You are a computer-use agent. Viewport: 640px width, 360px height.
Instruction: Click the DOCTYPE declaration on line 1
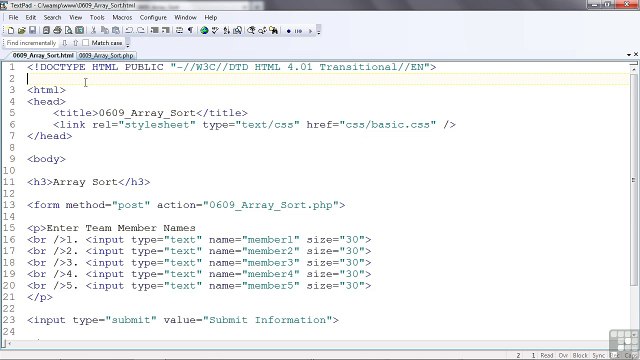[231, 67]
